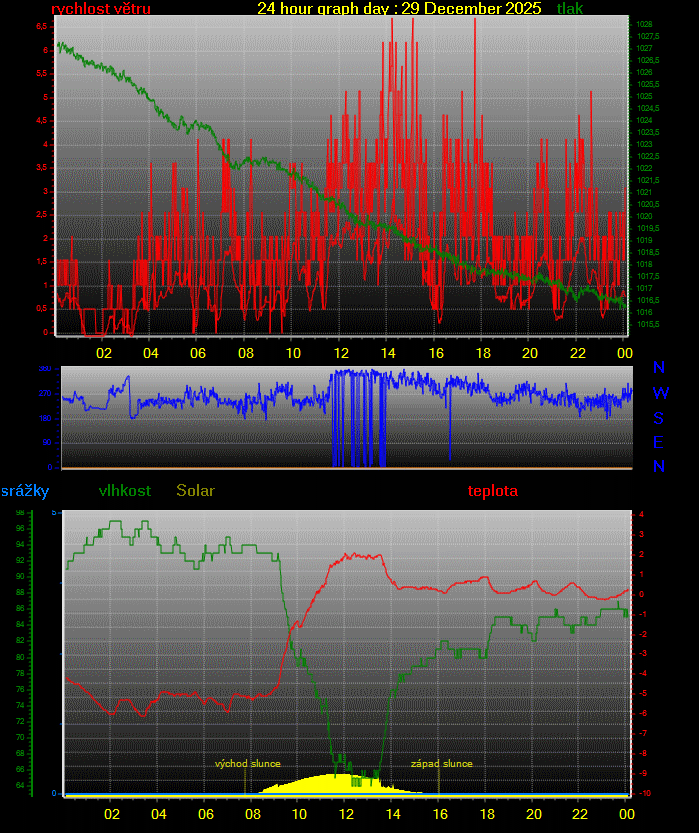
Task: Click hour '12' on wind graph axis
Action: pyautogui.click(x=341, y=352)
